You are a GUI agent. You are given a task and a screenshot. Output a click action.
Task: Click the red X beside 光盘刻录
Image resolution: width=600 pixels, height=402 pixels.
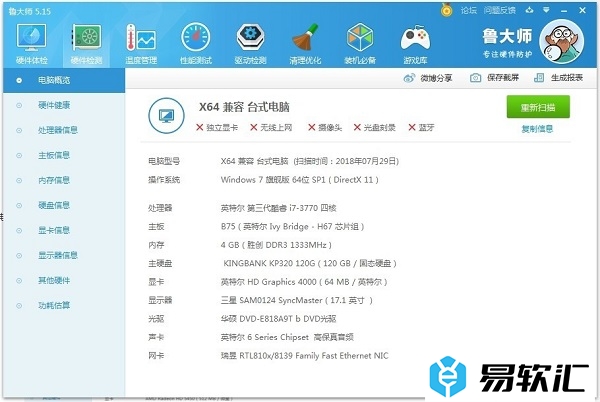click(357, 127)
